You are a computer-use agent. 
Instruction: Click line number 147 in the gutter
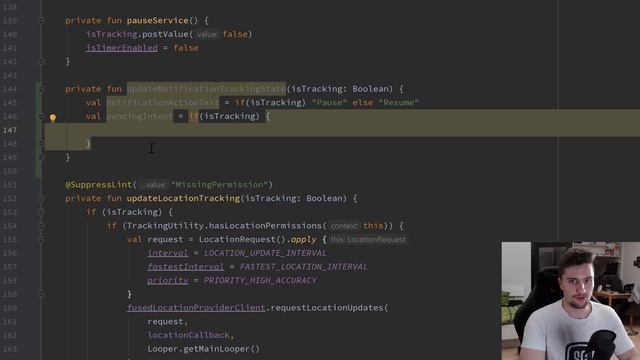click(x=9, y=130)
